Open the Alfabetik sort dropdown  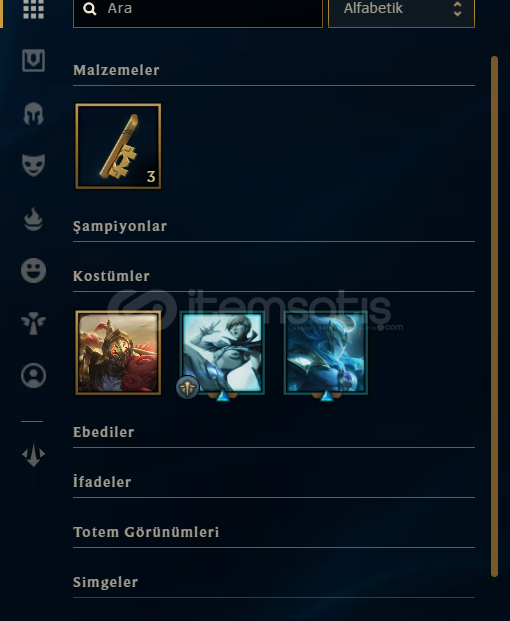tap(402, 11)
